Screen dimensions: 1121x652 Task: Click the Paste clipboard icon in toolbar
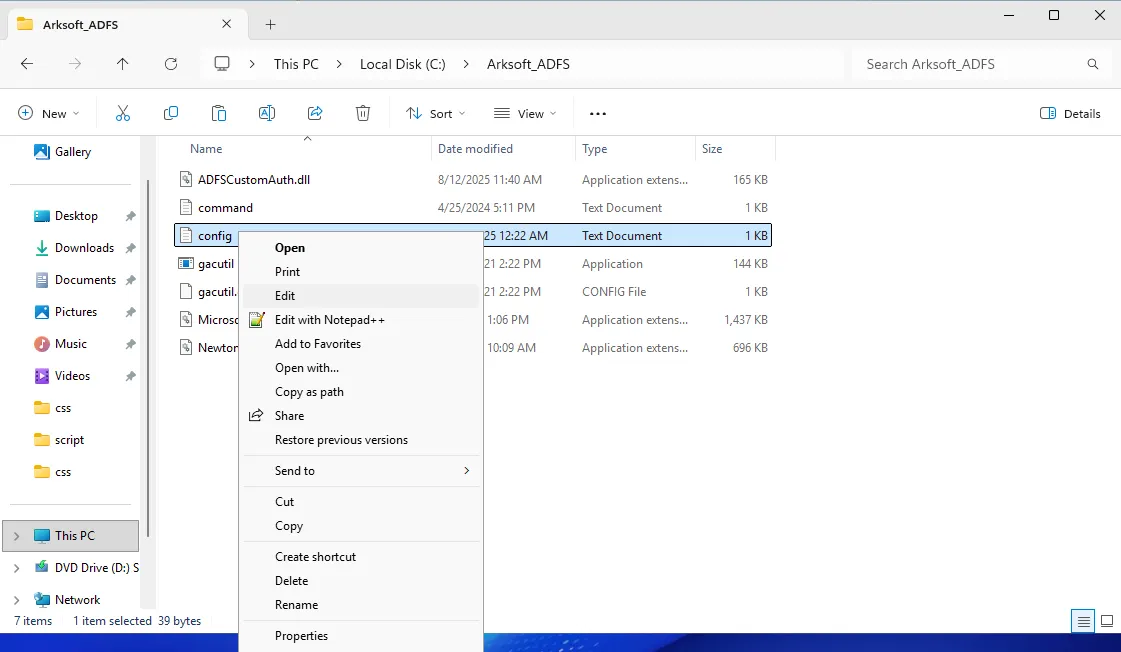coord(219,114)
